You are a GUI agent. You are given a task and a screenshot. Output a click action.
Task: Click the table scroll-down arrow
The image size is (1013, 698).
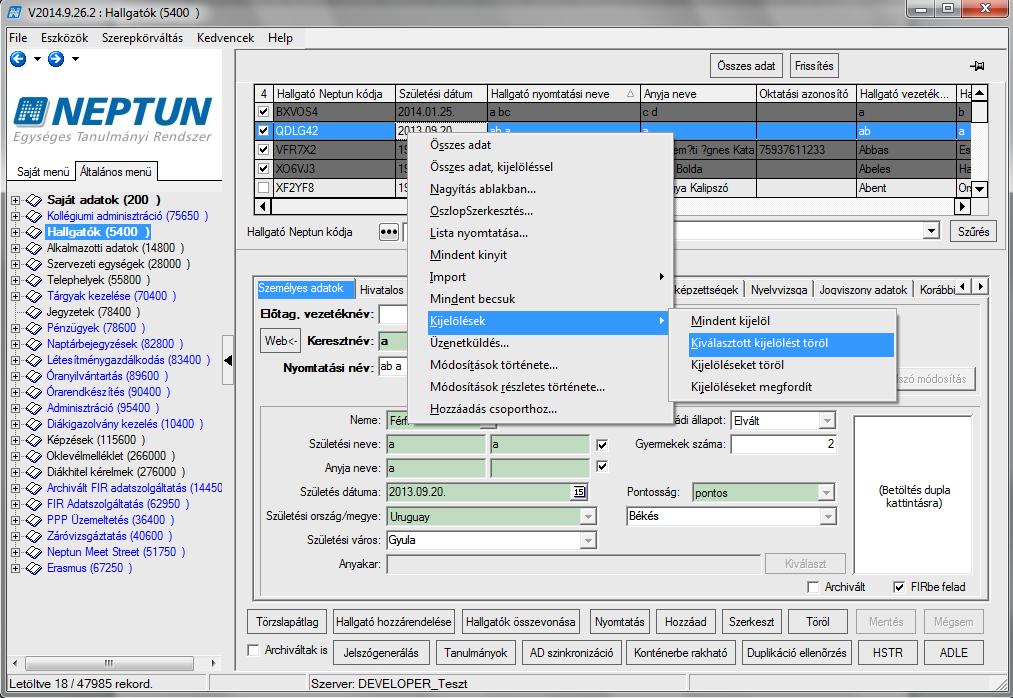coord(979,189)
